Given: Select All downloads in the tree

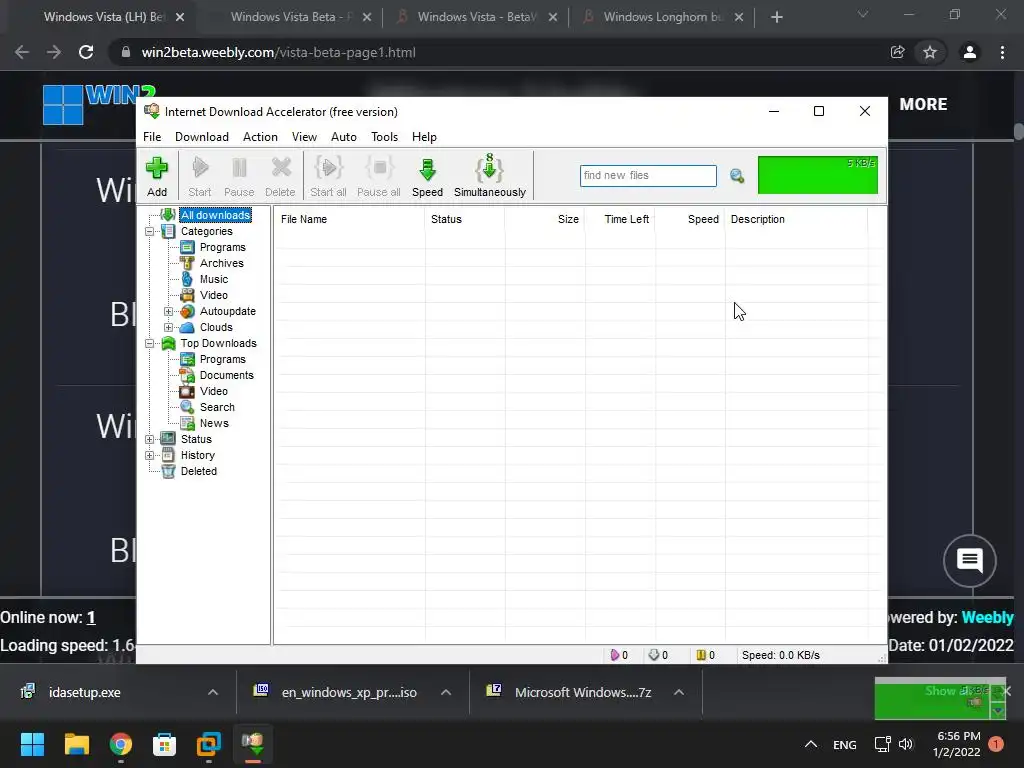Looking at the screenshot, I should [x=216, y=215].
